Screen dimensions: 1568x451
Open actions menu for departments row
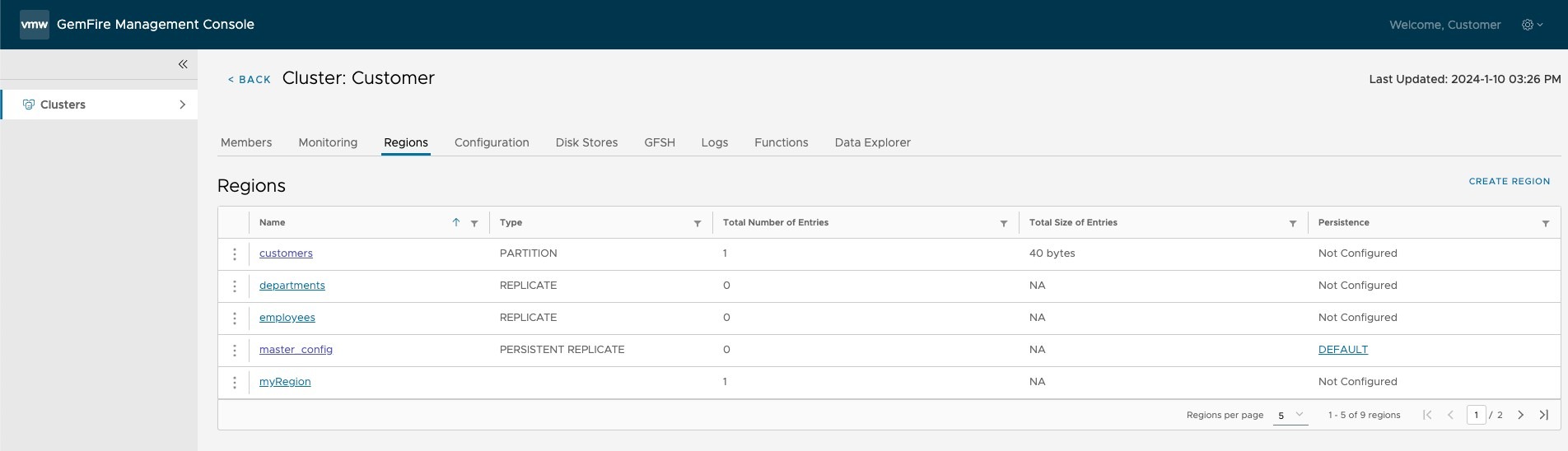235,286
